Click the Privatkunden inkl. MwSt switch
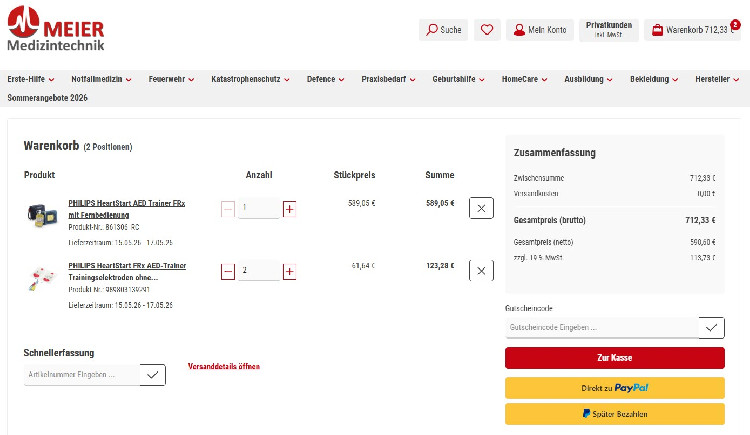750x435 pixels. click(x=608, y=30)
